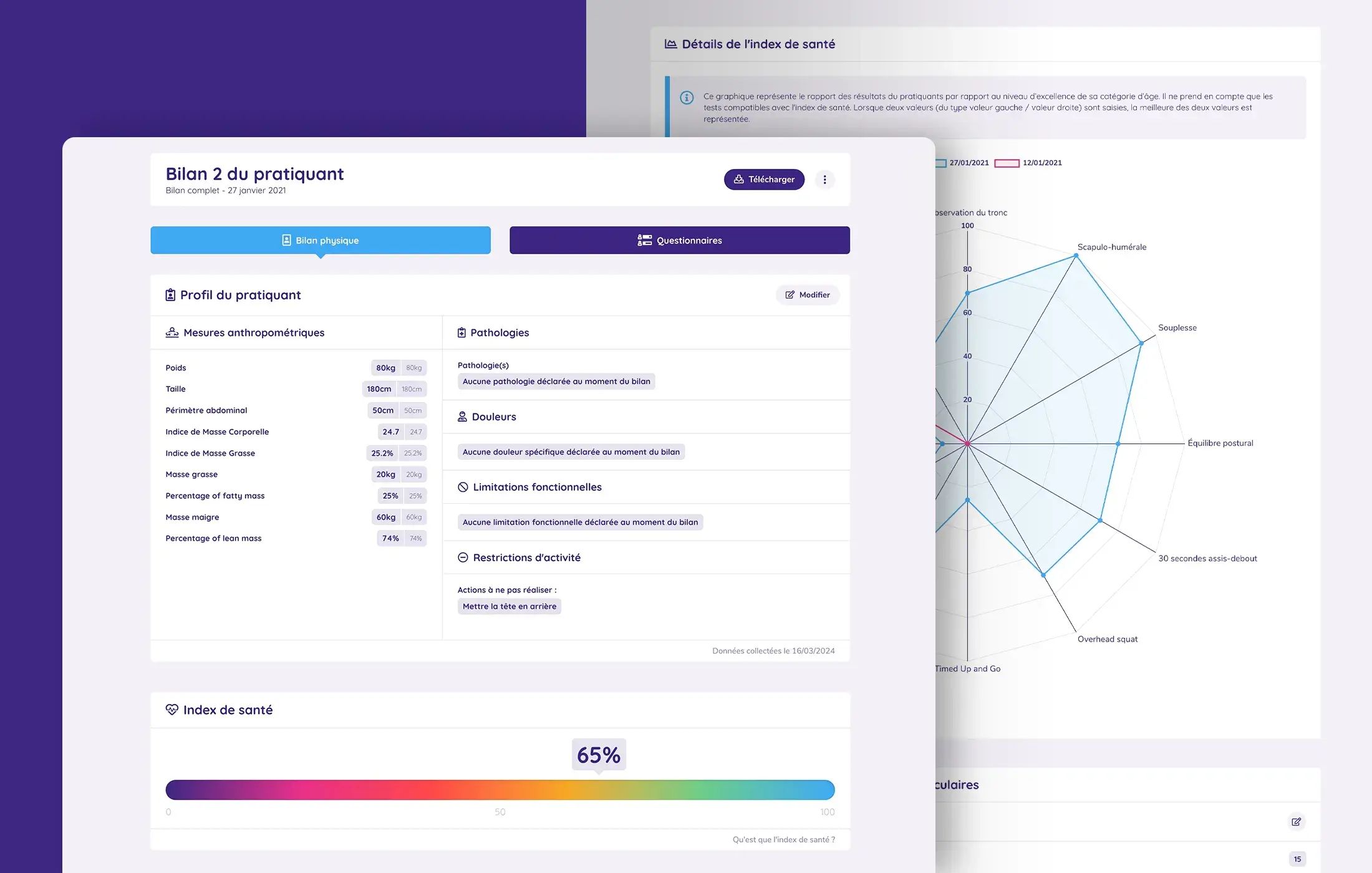
Task: Click the Détails de l'index chart icon
Action: (x=671, y=44)
